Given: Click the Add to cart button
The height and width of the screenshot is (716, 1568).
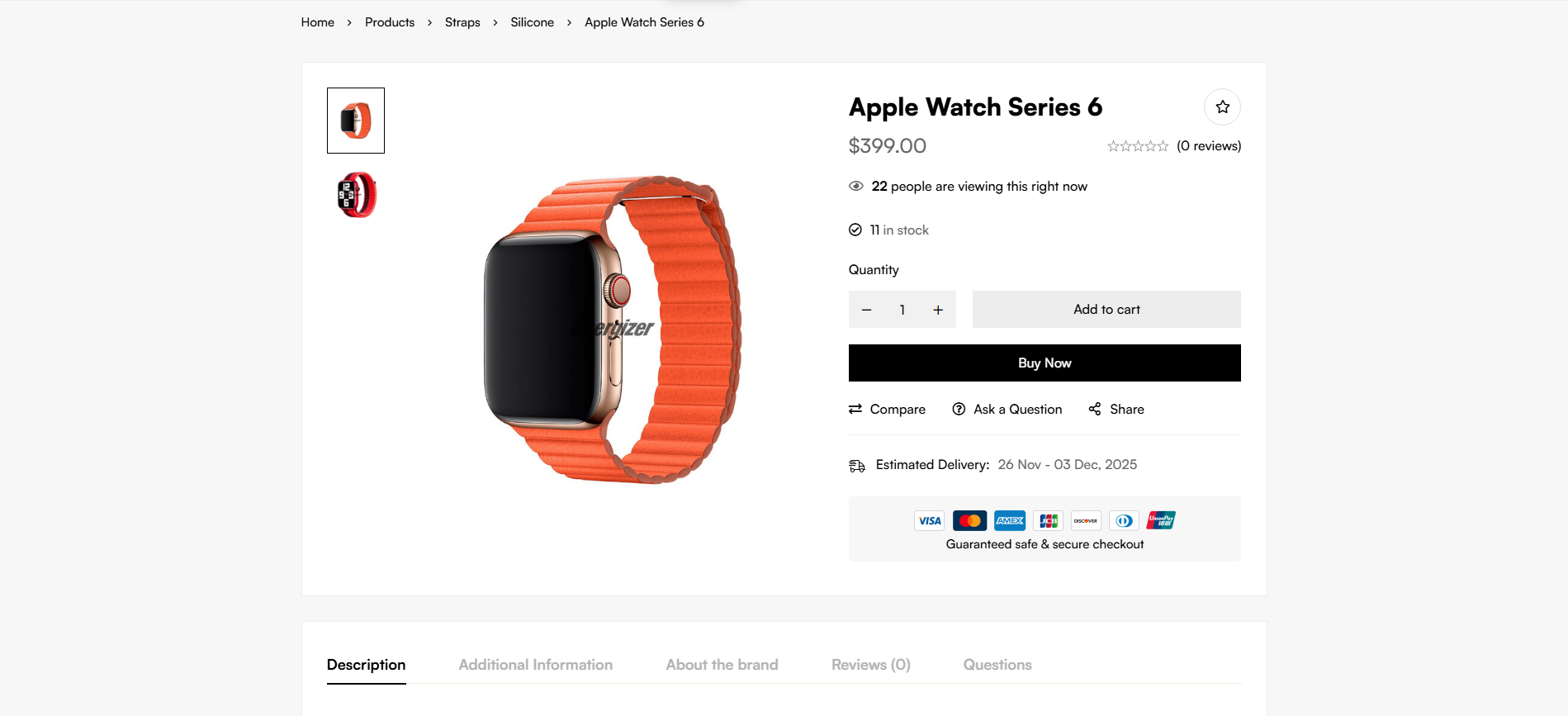Looking at the screenshot, I should [1106, 309].
